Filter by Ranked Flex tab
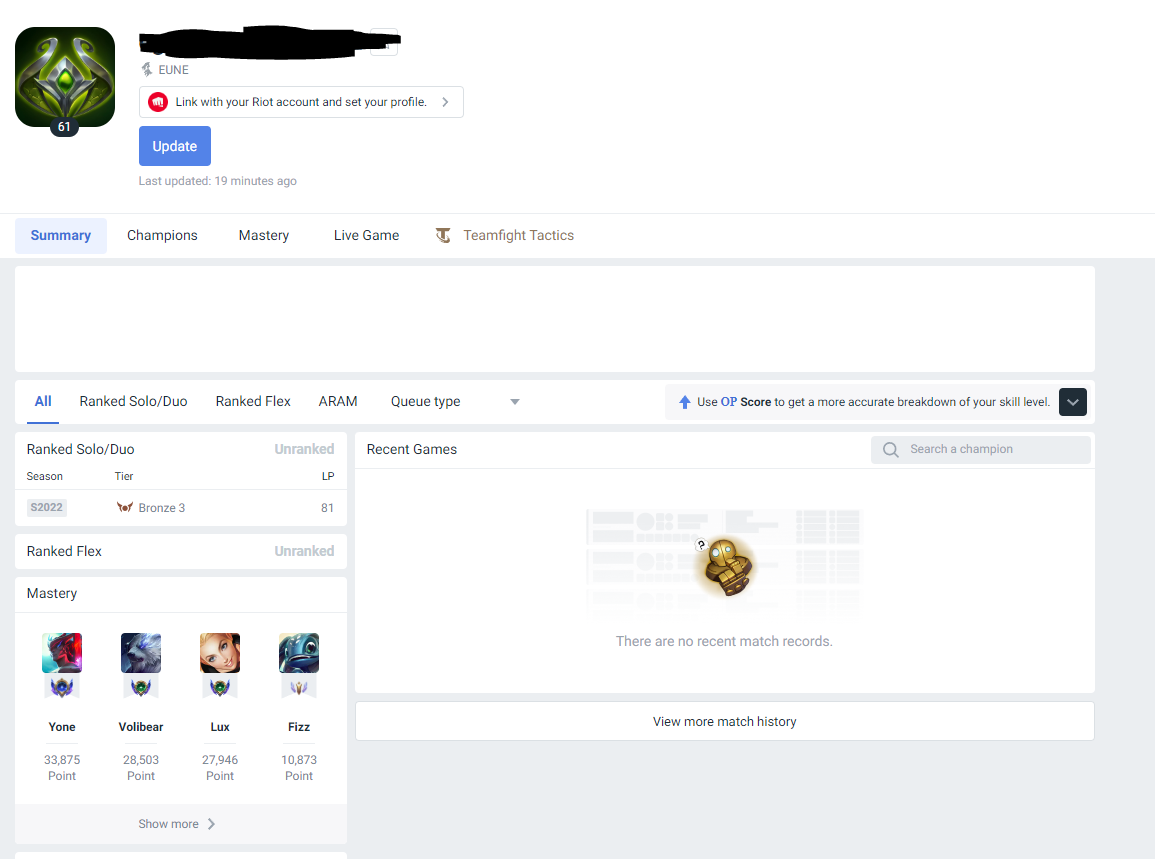 [253, 402]
